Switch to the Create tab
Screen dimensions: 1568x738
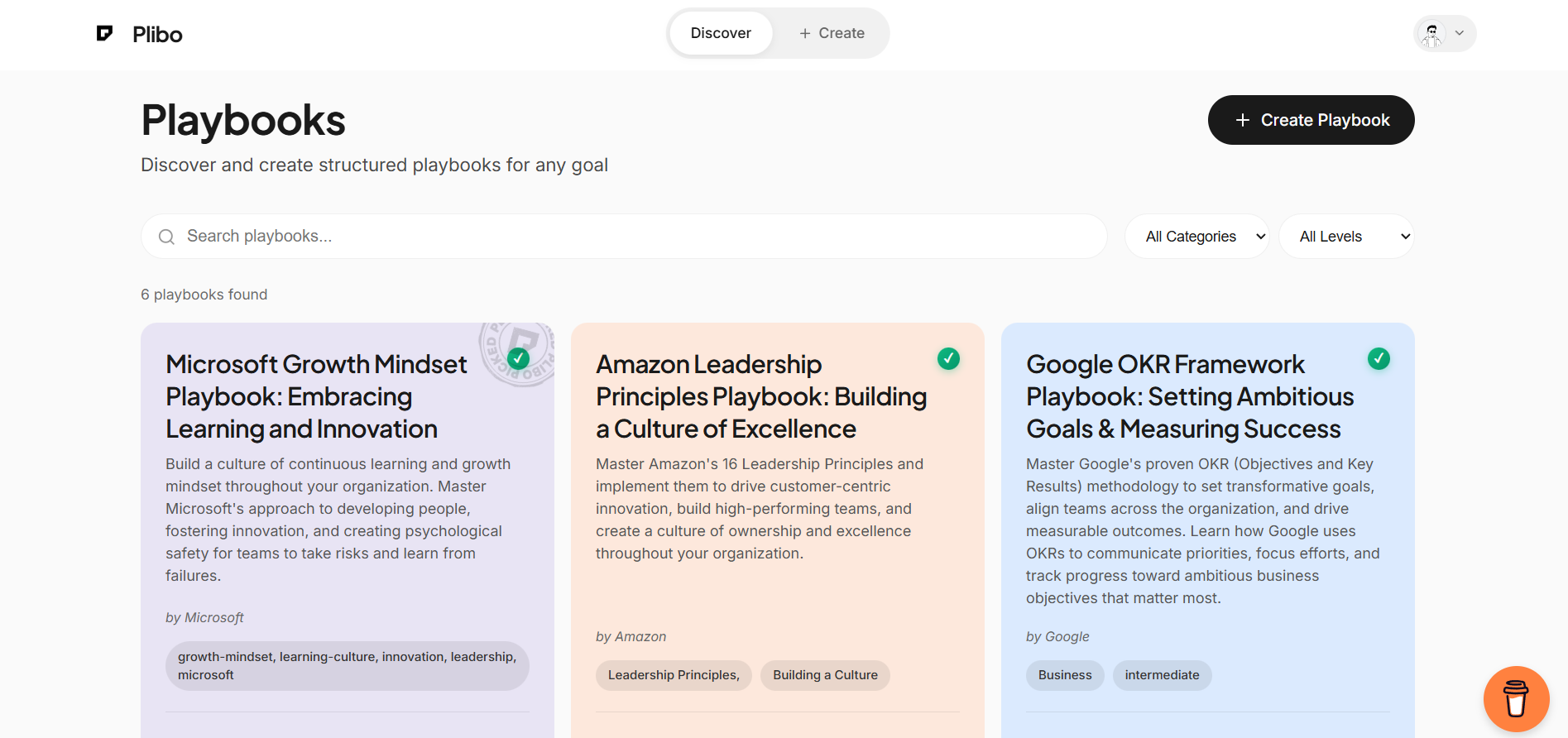832,33
